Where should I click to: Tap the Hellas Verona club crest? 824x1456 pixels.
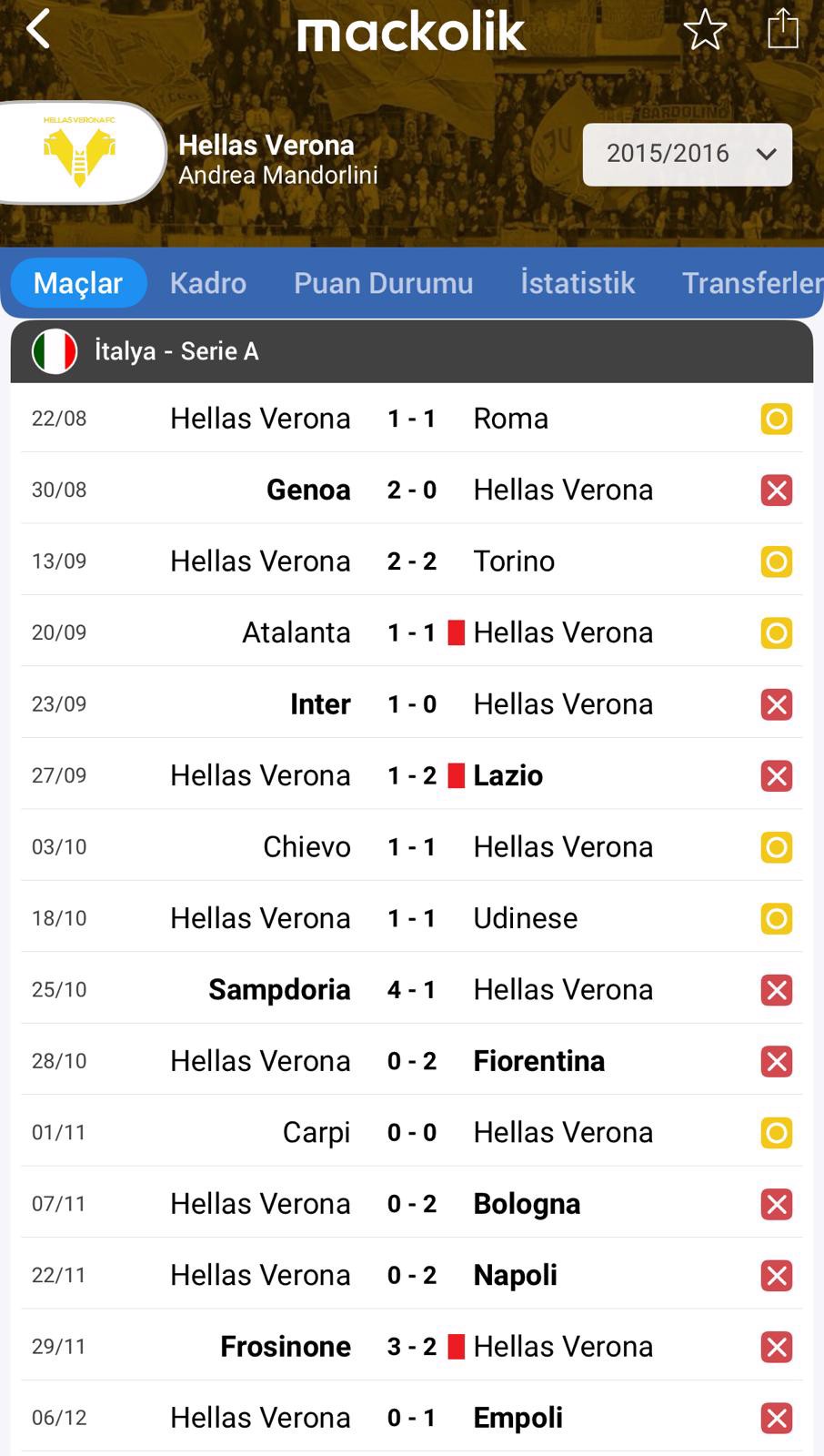pyautogui.click(x=80, y=152)
